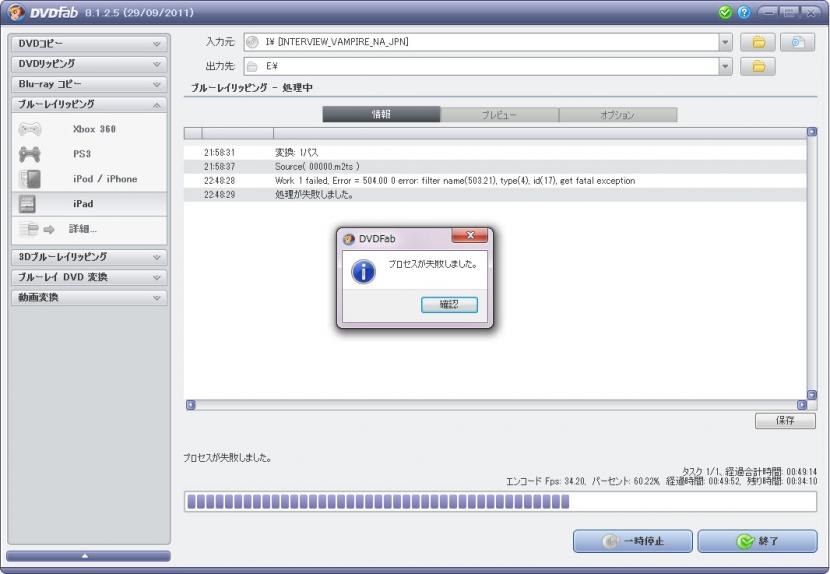Expand the DVDコピー section
The image size is (830, 574).
(89, 44)
